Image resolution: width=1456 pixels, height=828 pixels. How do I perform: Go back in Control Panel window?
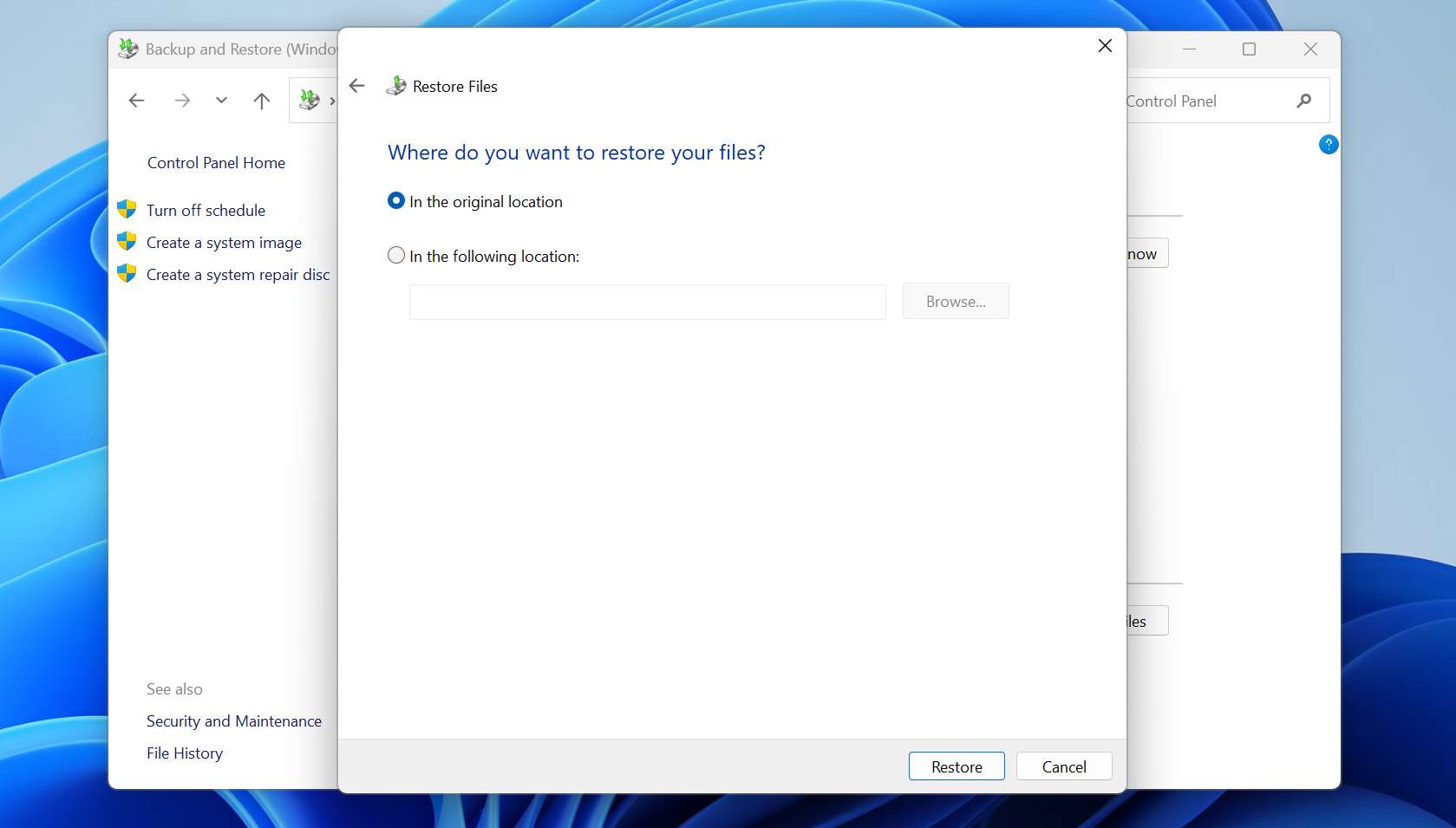pos(136,101)
